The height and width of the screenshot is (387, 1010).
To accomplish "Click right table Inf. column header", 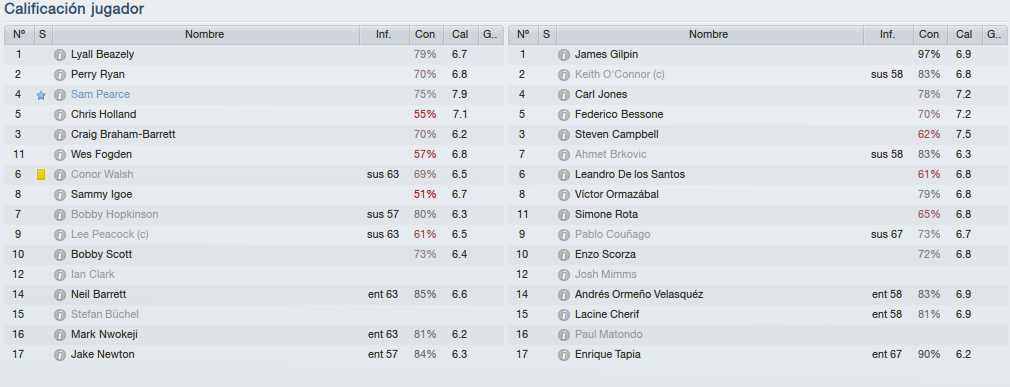I will [888, 35].
